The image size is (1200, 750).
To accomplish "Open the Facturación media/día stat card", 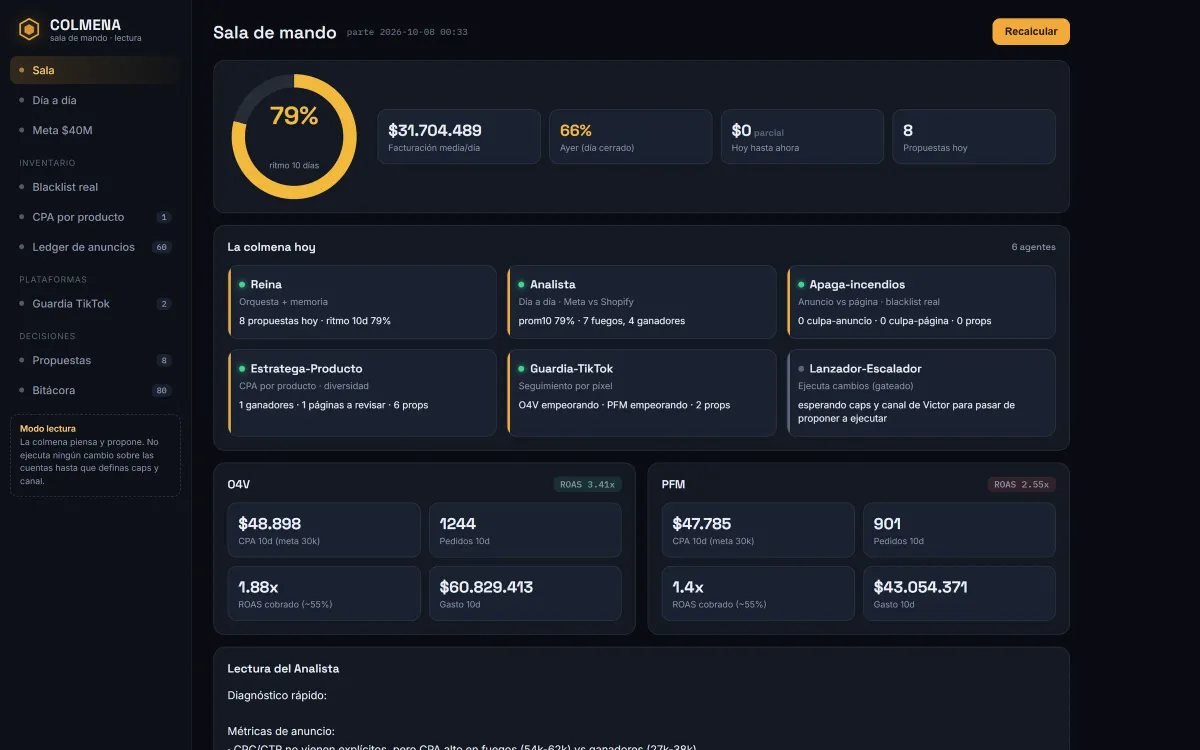I will click(x=459, y=137).
